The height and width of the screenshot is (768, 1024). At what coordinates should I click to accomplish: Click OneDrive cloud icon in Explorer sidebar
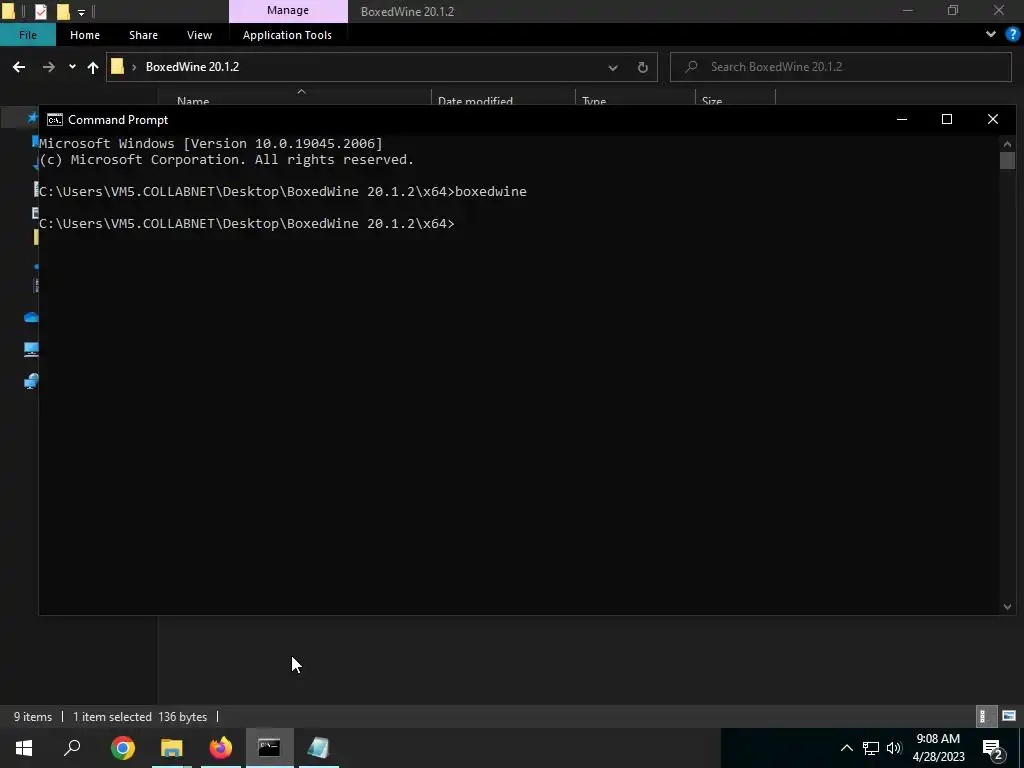31,317
